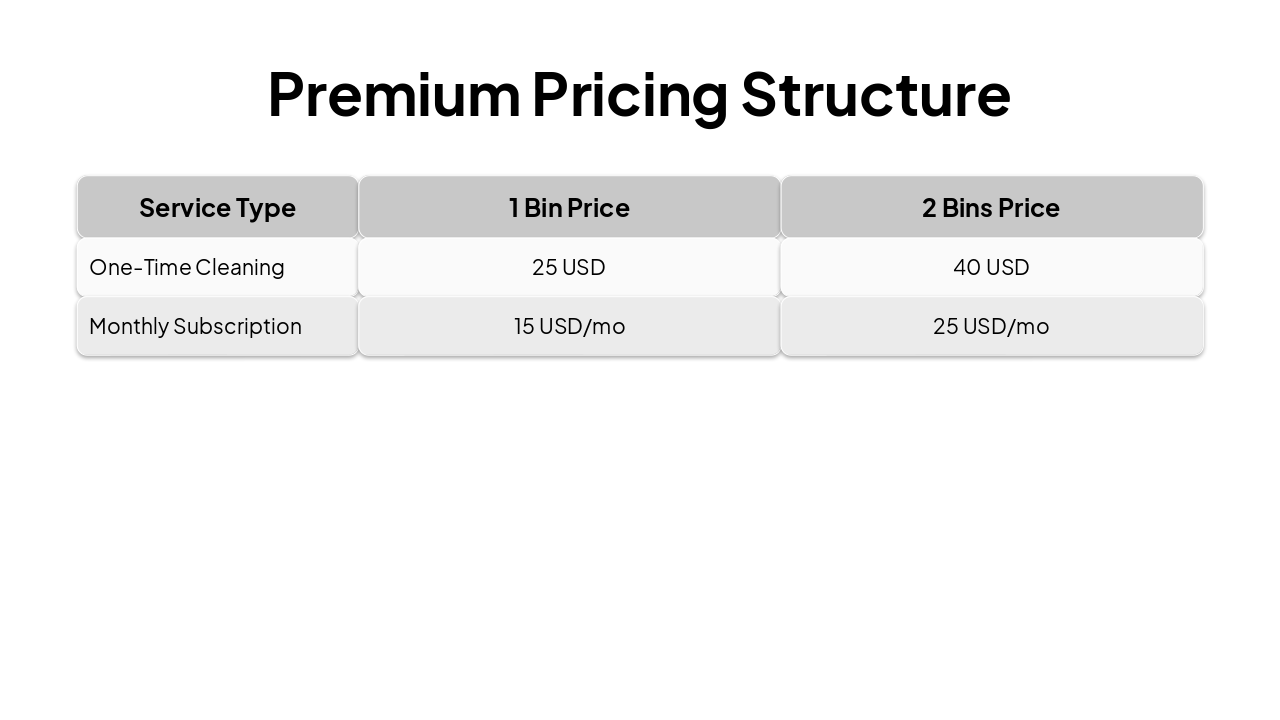This screenshot has width=1280, height=720.
Task: Select the 1 Bin Price column header
Action: (569, 207)
